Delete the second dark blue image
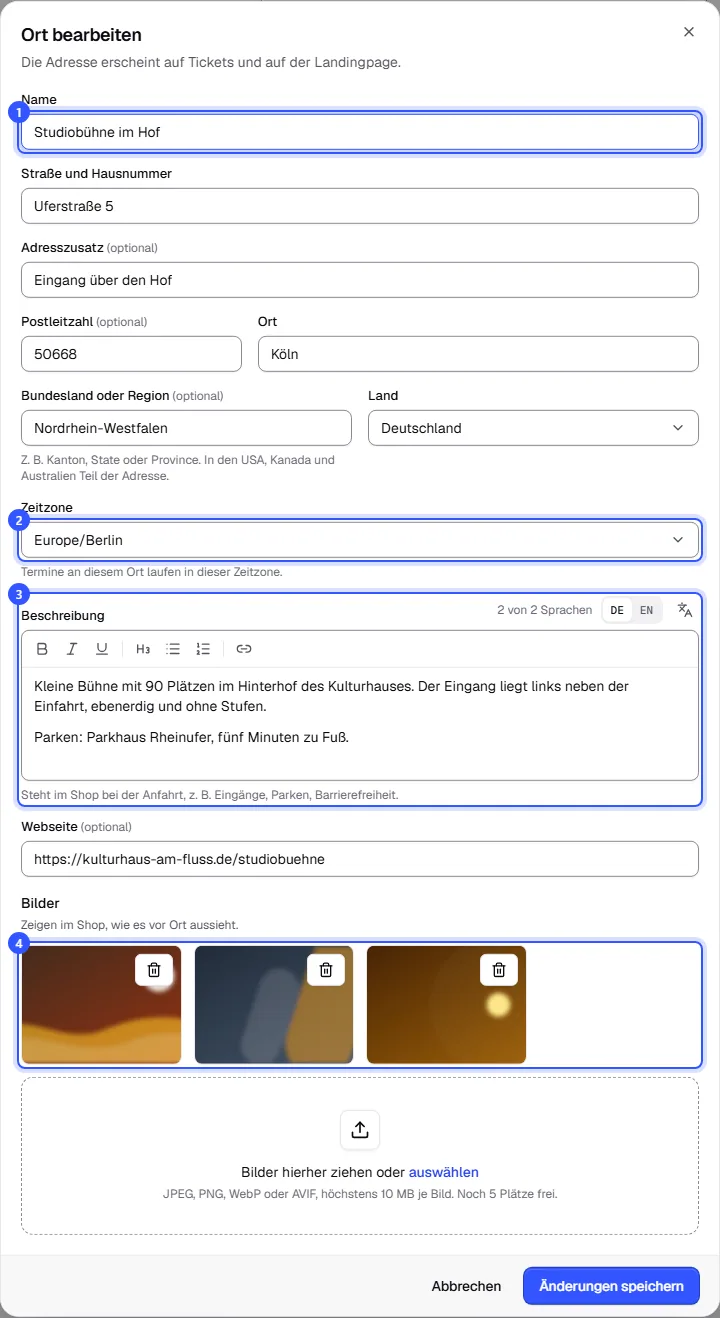 326,970
